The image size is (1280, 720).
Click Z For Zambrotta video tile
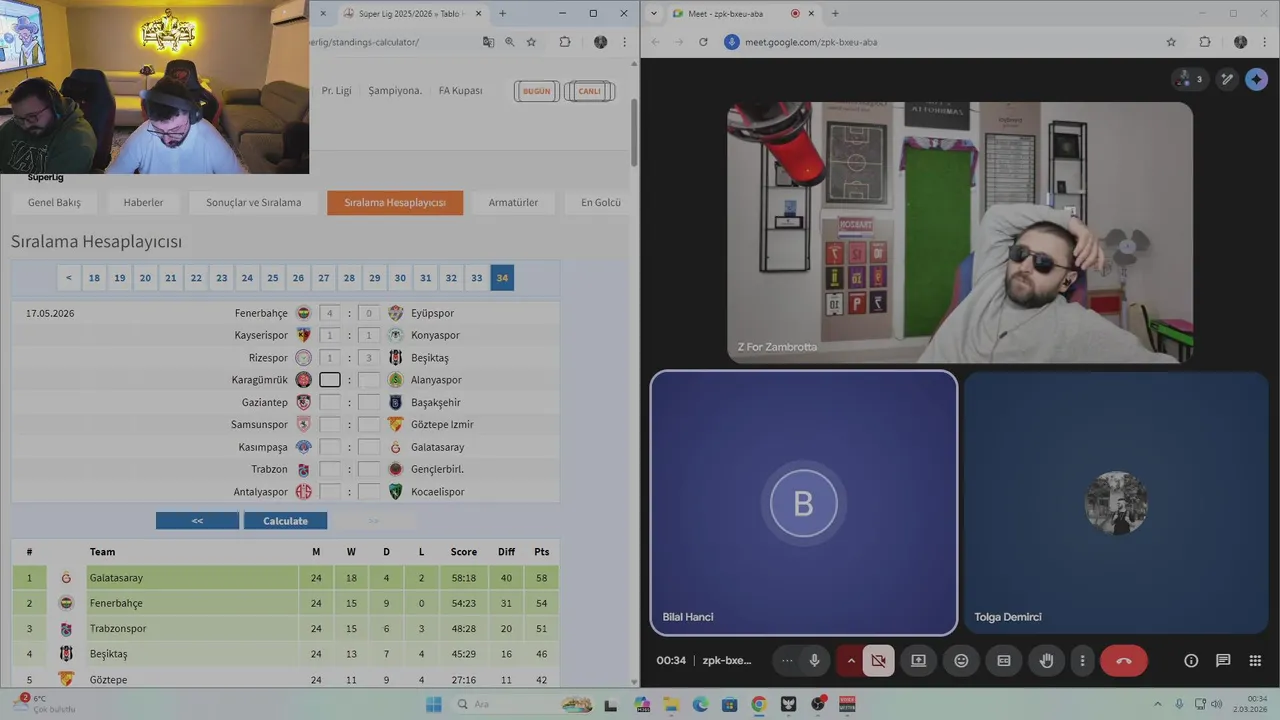tap(960, 232)
